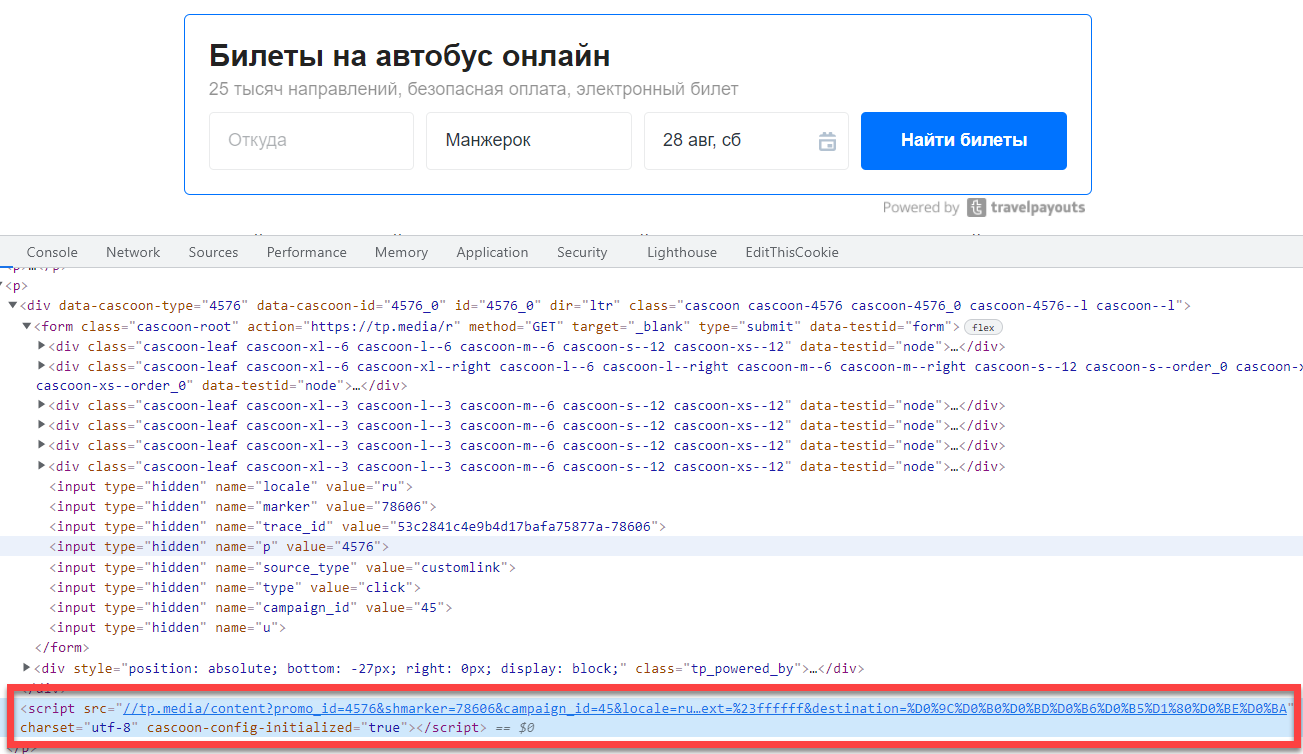Switch to the Network tab
Viewport: 1303px width, 754px height.
pyautogui.click(x=133, y=252)
